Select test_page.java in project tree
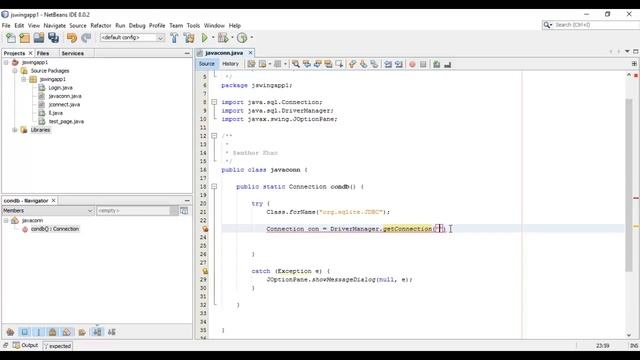The image size is (640, 360). [66, 122]
